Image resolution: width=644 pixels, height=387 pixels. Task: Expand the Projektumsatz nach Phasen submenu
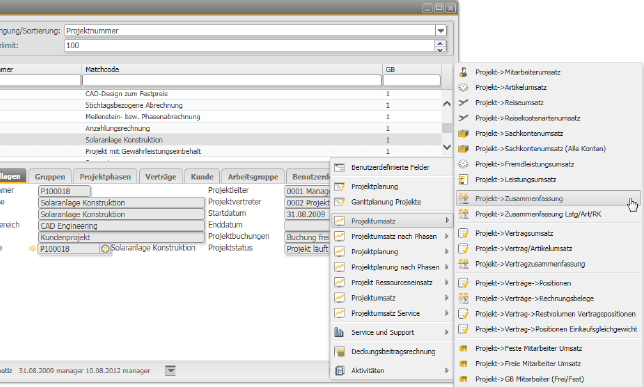447,237
